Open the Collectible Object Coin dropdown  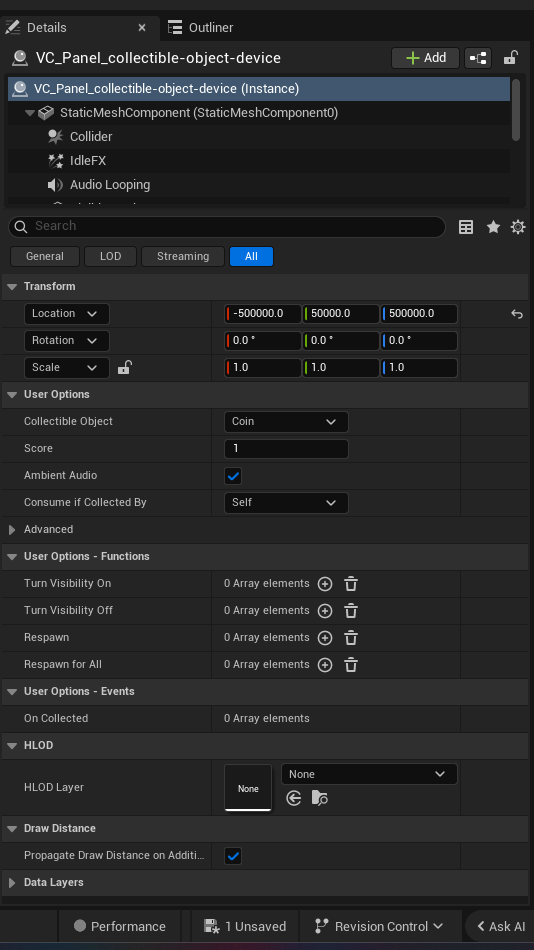[x=286, y=422]
